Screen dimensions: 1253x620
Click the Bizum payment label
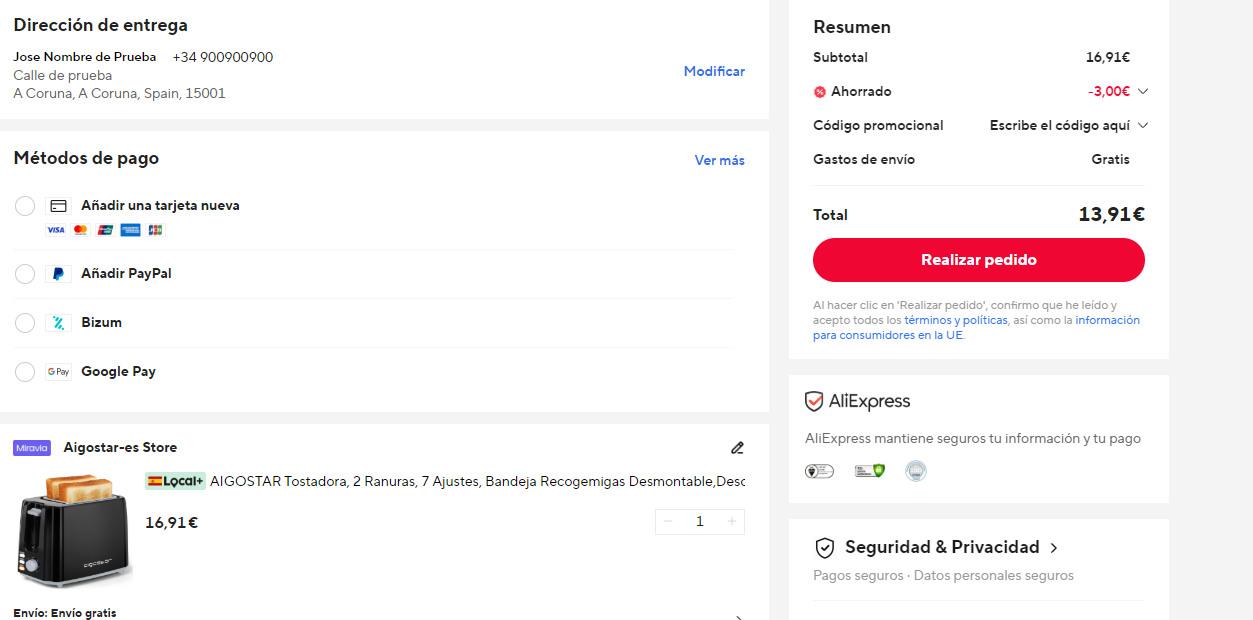[101, 323]
